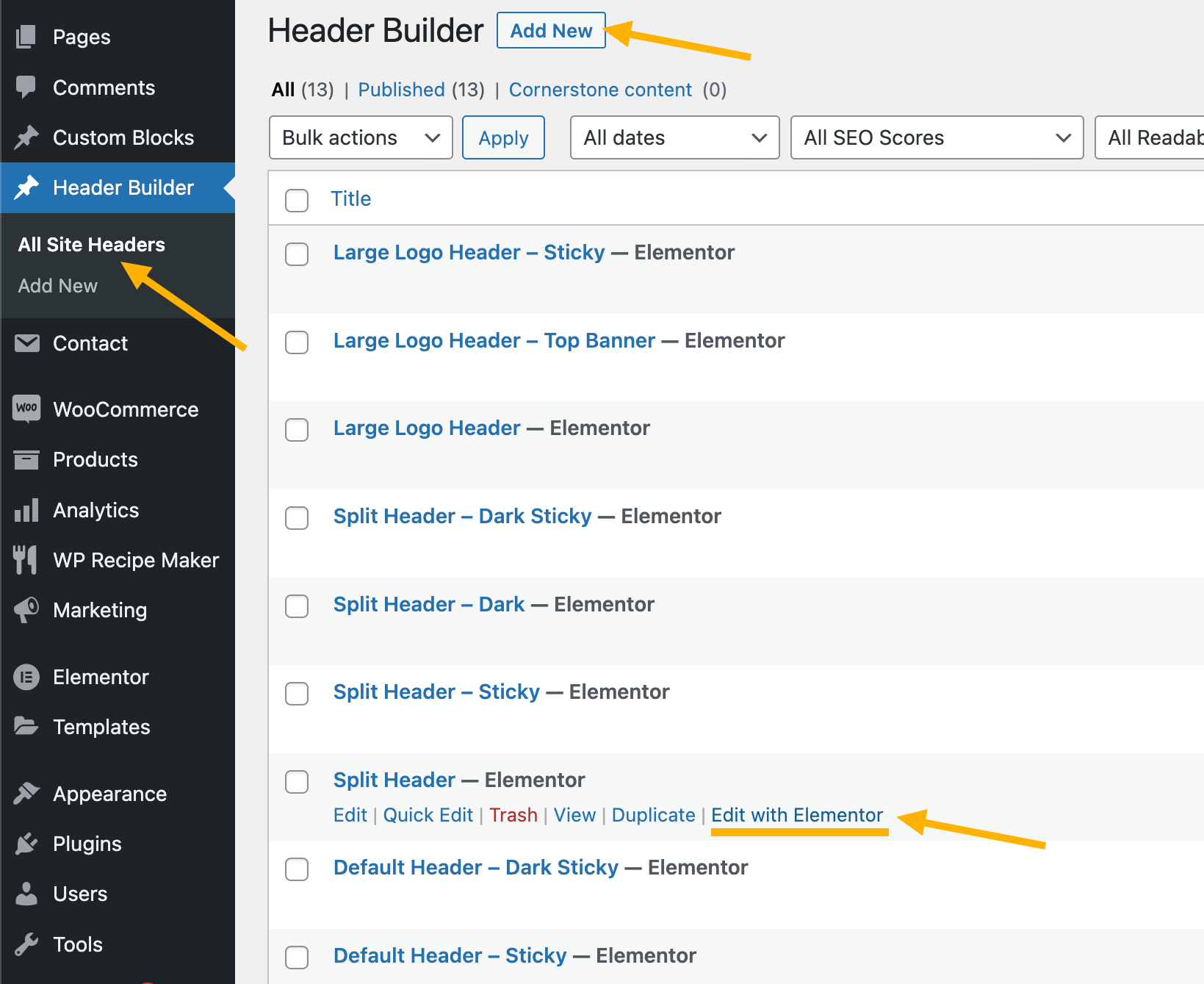Tick the checkbox for Large Logo Header – Sticky
1204x984 pixels.
point(297,254)
